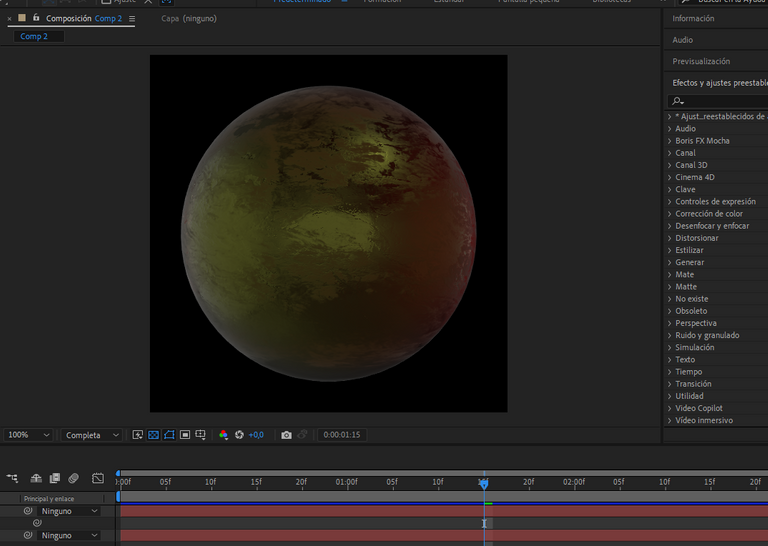This screenshot has height=546, width=768.
Task: Click the +0,0 exposure value
Action: [x=256, y=435]
